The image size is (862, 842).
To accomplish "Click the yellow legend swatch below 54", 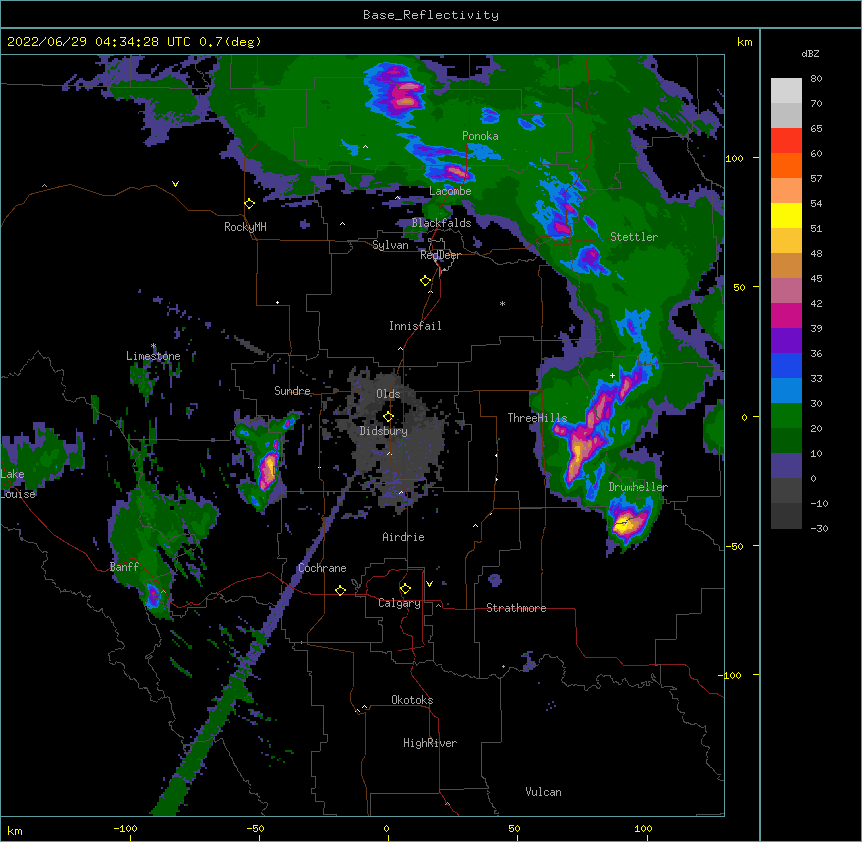I will 786,215.
